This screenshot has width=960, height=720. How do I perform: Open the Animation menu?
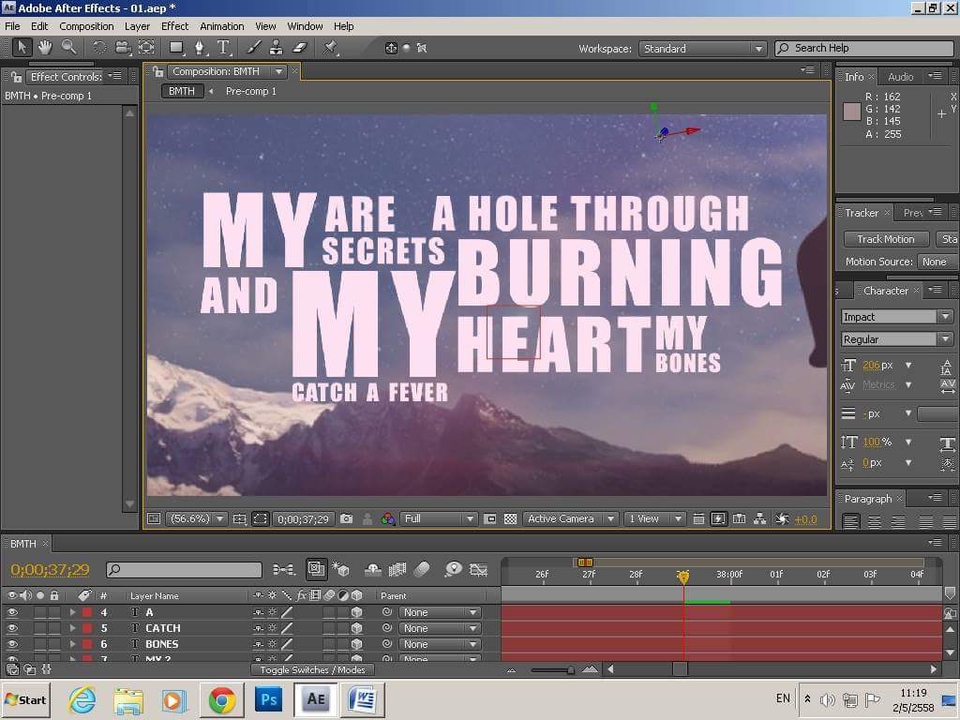(221, 26)
